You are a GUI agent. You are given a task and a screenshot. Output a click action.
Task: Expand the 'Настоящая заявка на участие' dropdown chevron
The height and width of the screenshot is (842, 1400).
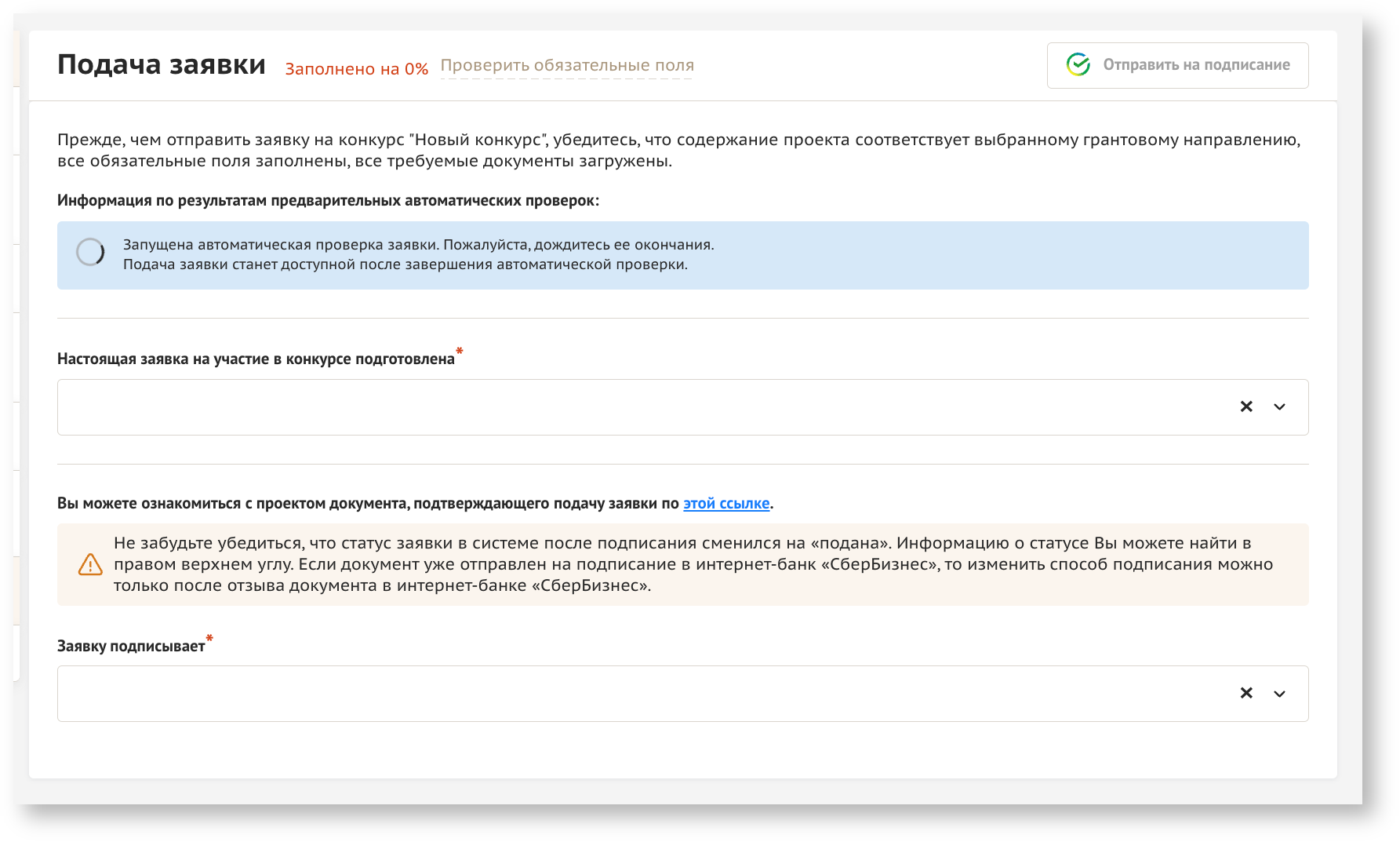tap(1279, 406)
